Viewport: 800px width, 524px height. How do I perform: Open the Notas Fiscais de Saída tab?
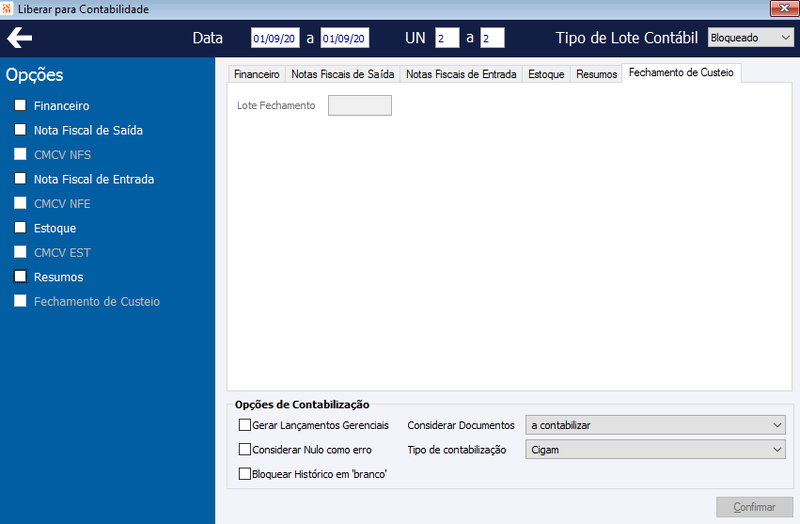[x=342, y=74]
